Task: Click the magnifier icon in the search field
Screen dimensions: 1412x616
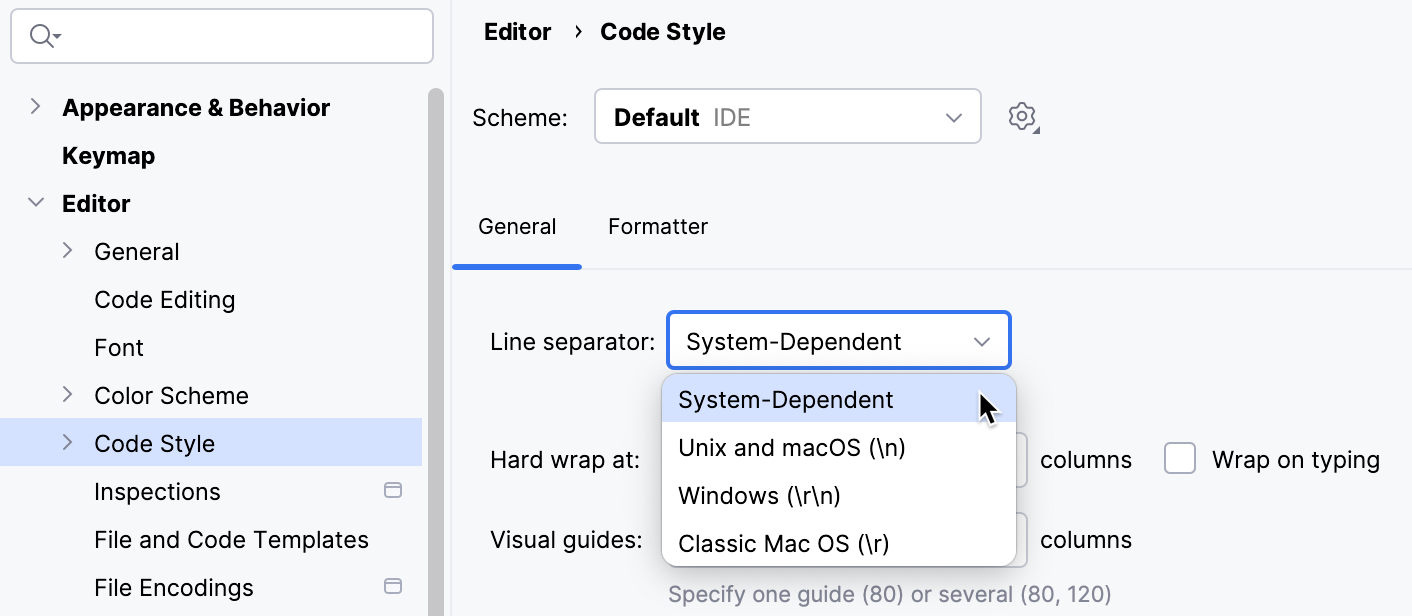Action: click(x=42, y=35)
